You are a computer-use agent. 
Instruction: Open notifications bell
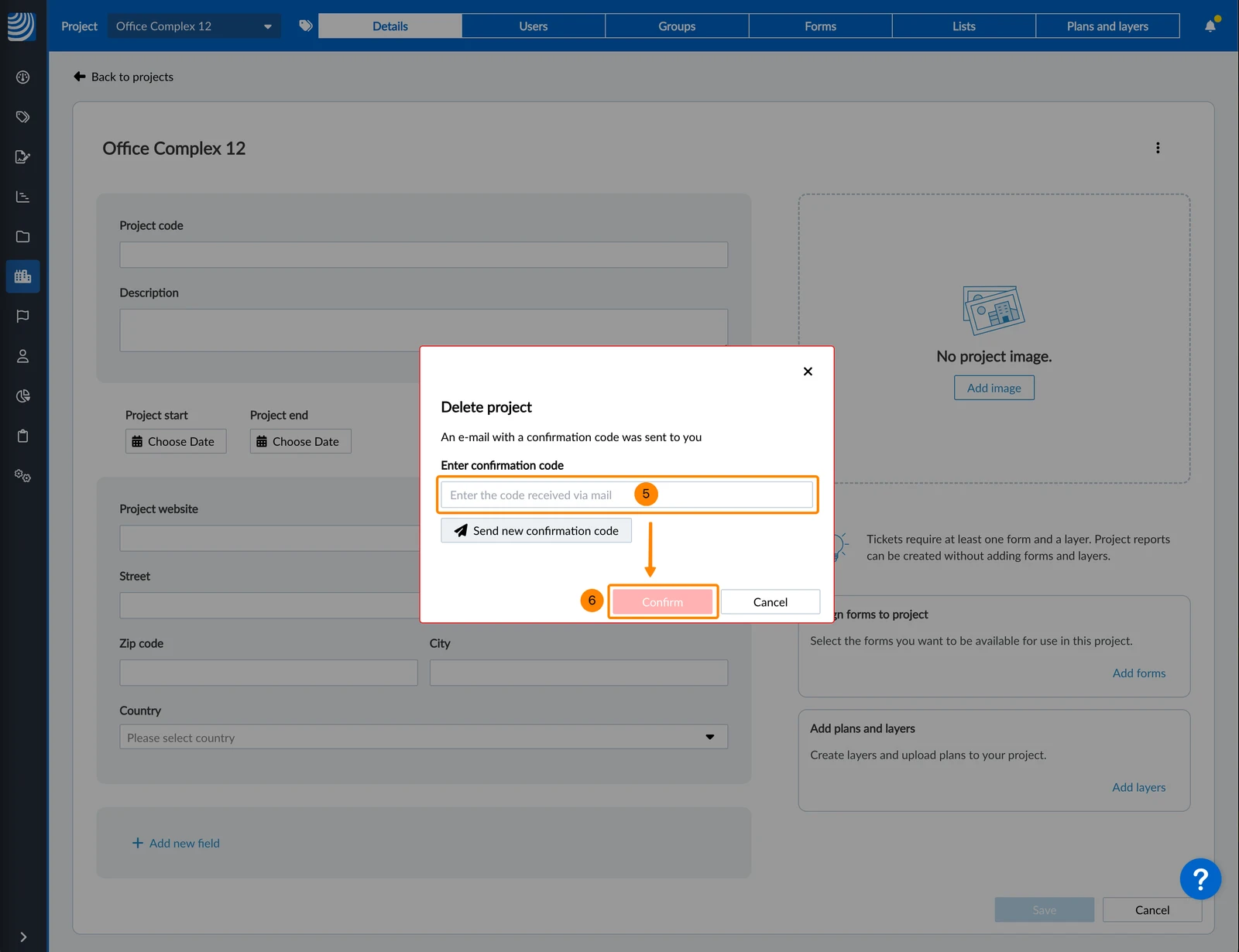[1210, 26]
